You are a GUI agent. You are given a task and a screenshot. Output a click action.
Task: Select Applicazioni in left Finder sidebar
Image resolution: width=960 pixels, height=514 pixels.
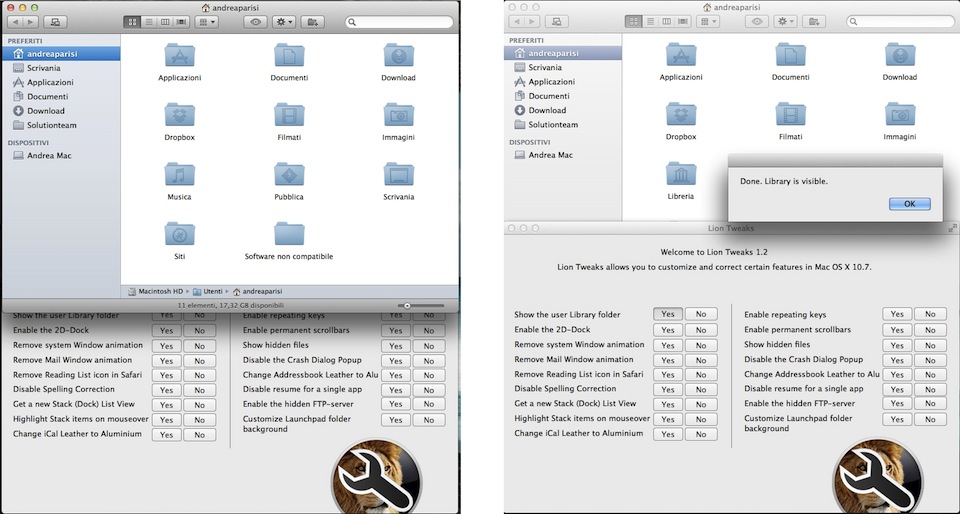point(61,82)
